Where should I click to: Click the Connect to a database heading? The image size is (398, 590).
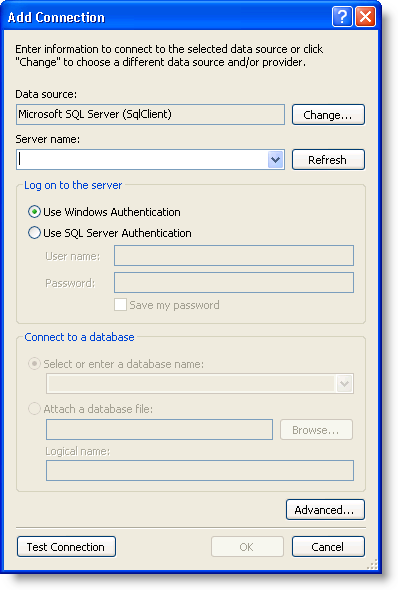click(79, 337)
